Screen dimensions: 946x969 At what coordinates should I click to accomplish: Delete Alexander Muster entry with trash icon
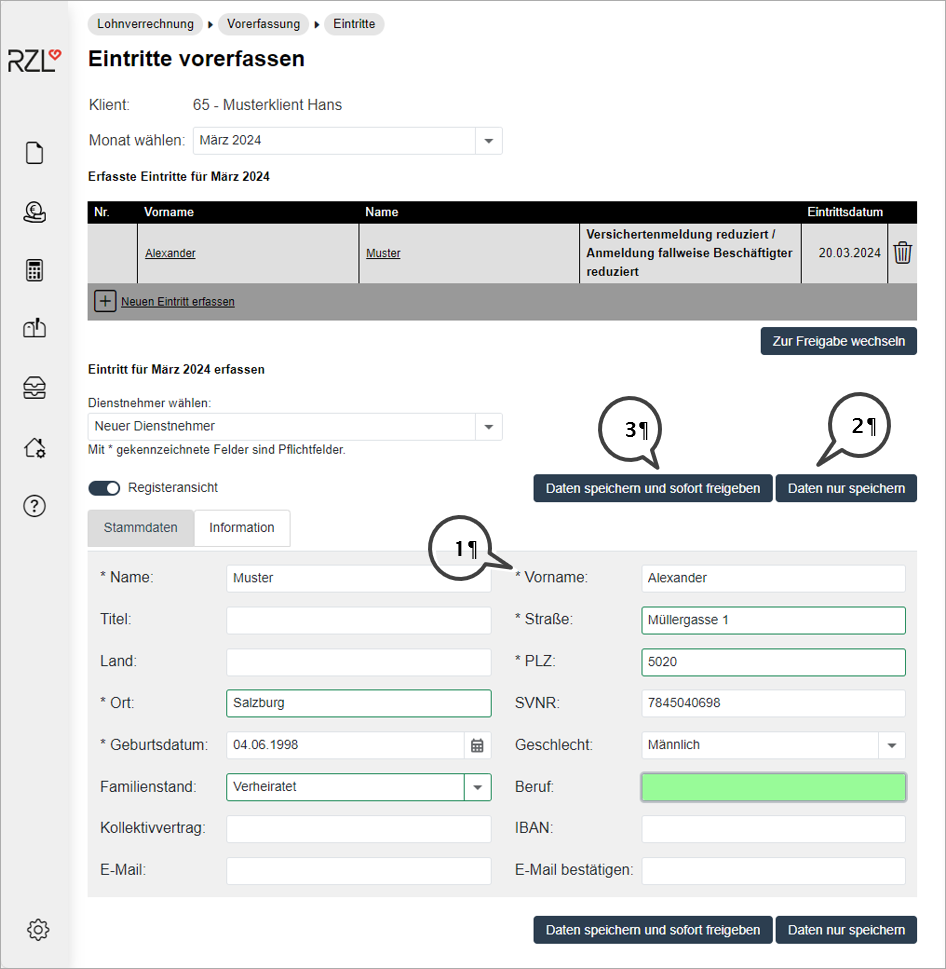click(902, 253)
